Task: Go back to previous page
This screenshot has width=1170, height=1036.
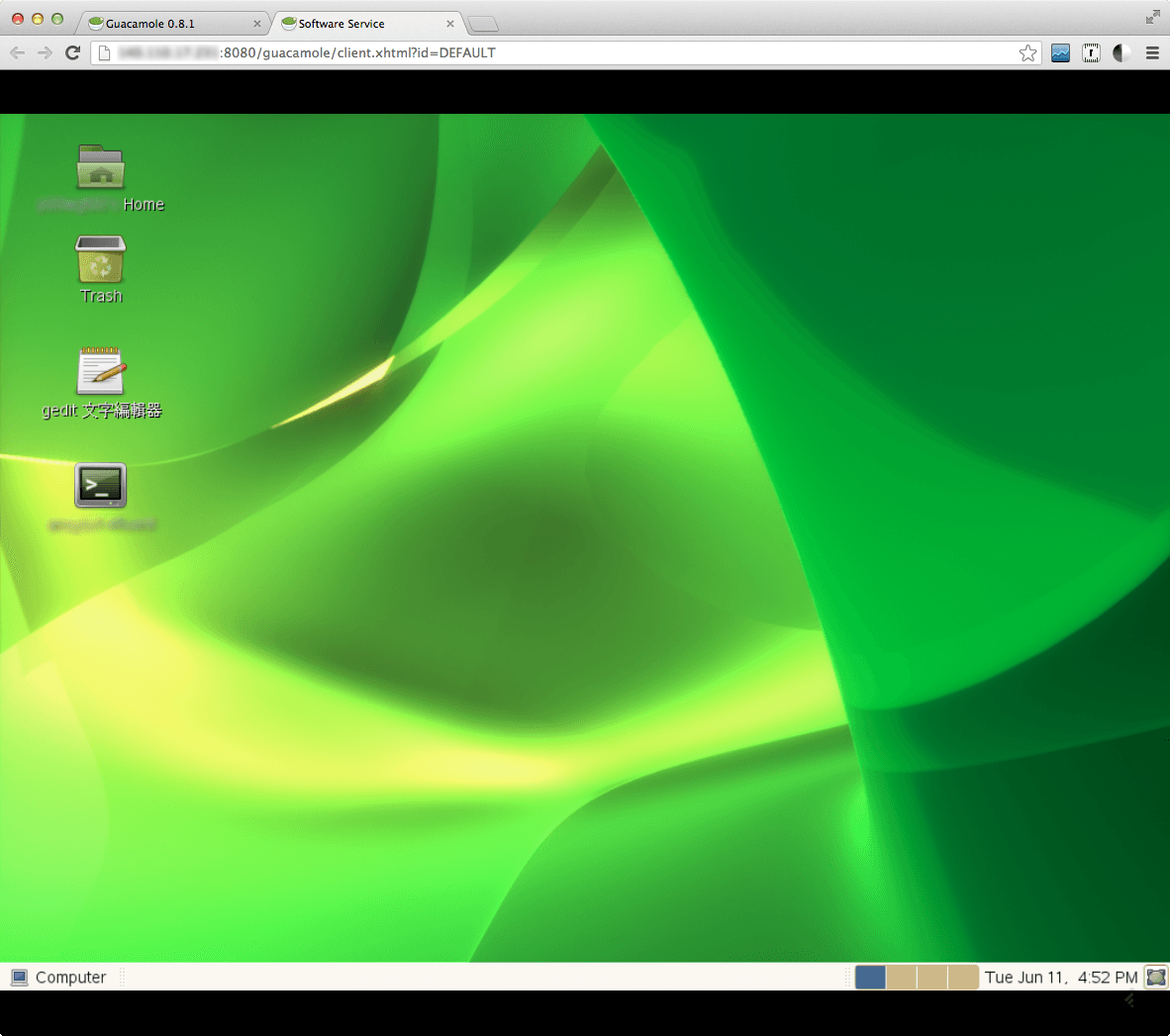Action: (18, 53)
